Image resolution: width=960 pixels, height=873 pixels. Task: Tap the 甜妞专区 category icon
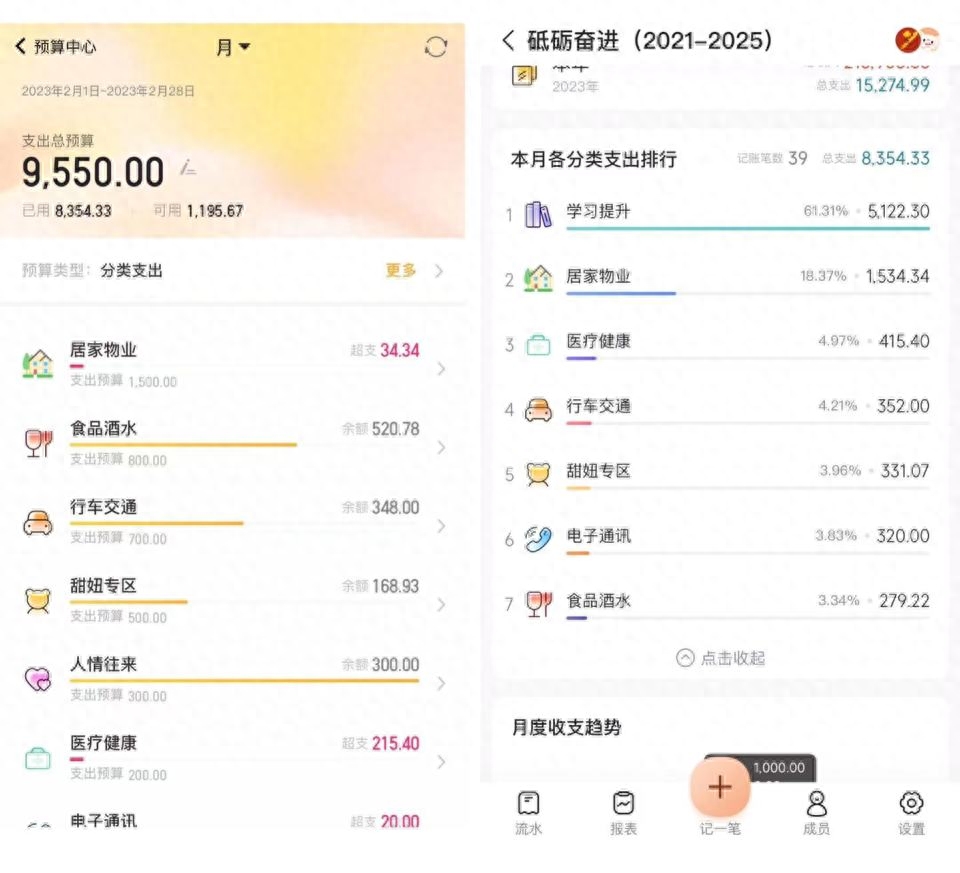[537, 471]
